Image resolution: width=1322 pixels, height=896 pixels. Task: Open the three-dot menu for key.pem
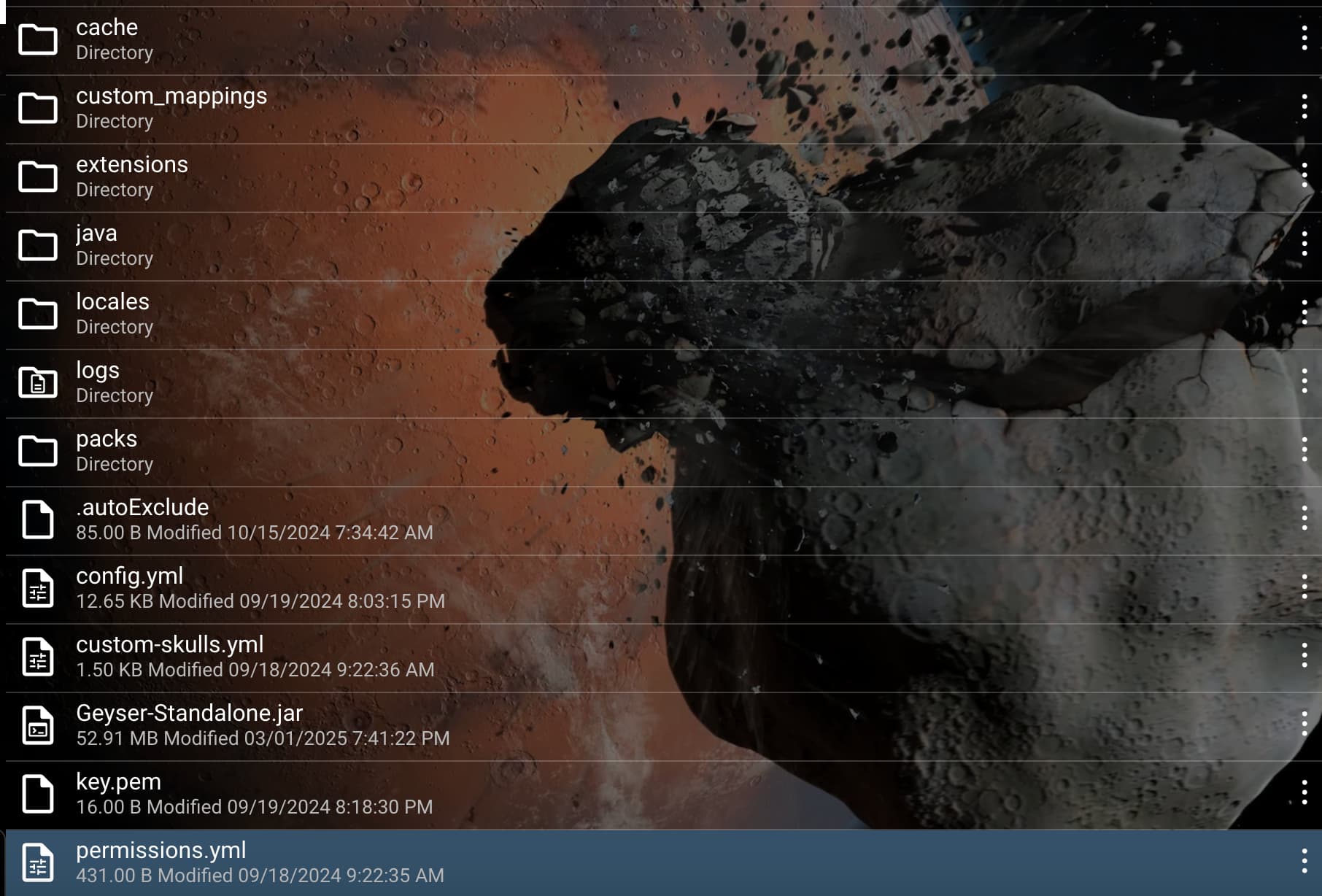coord(1304,792)
